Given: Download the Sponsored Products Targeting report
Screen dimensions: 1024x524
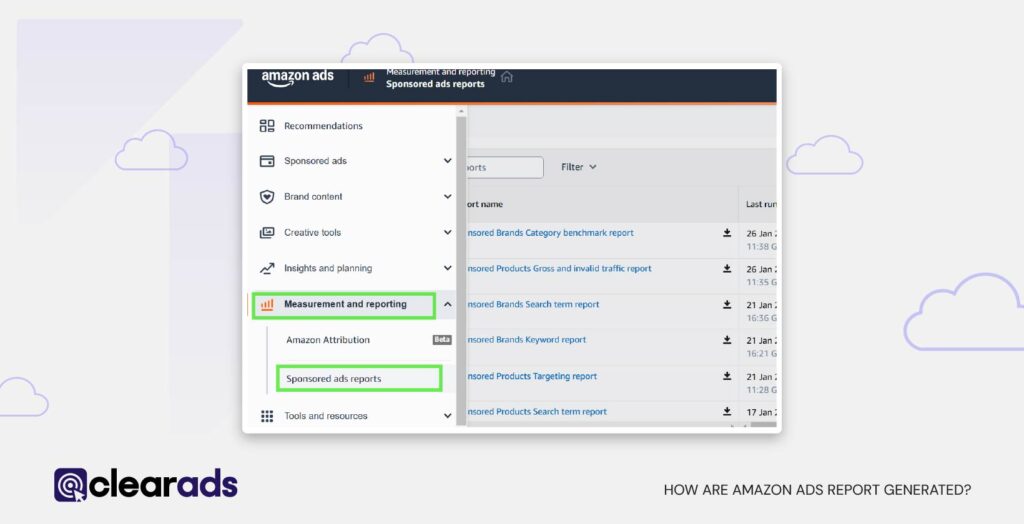Looking at the screenshot, I should click(727, 376).
